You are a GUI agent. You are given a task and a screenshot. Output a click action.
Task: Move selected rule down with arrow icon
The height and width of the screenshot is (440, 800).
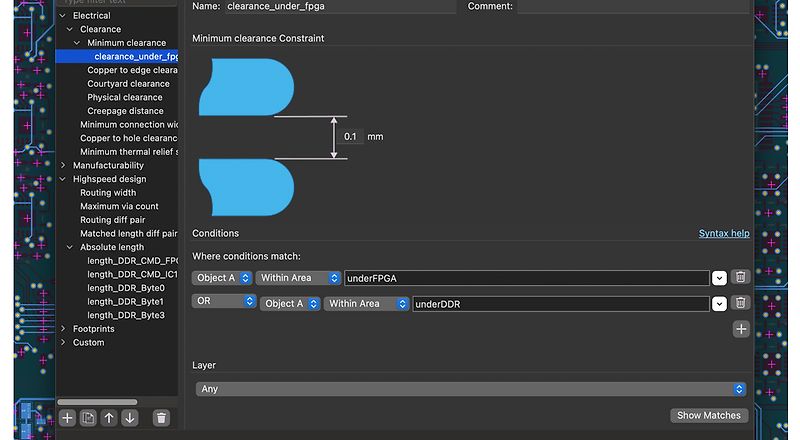coord(130,418)
